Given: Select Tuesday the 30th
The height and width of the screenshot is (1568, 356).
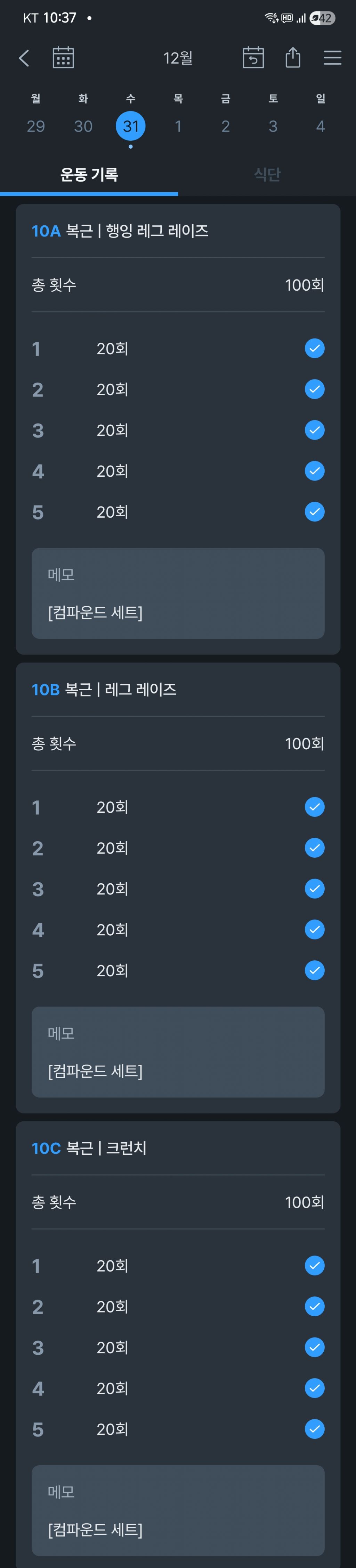Looking at the screenshot, I should coord(83,126).
